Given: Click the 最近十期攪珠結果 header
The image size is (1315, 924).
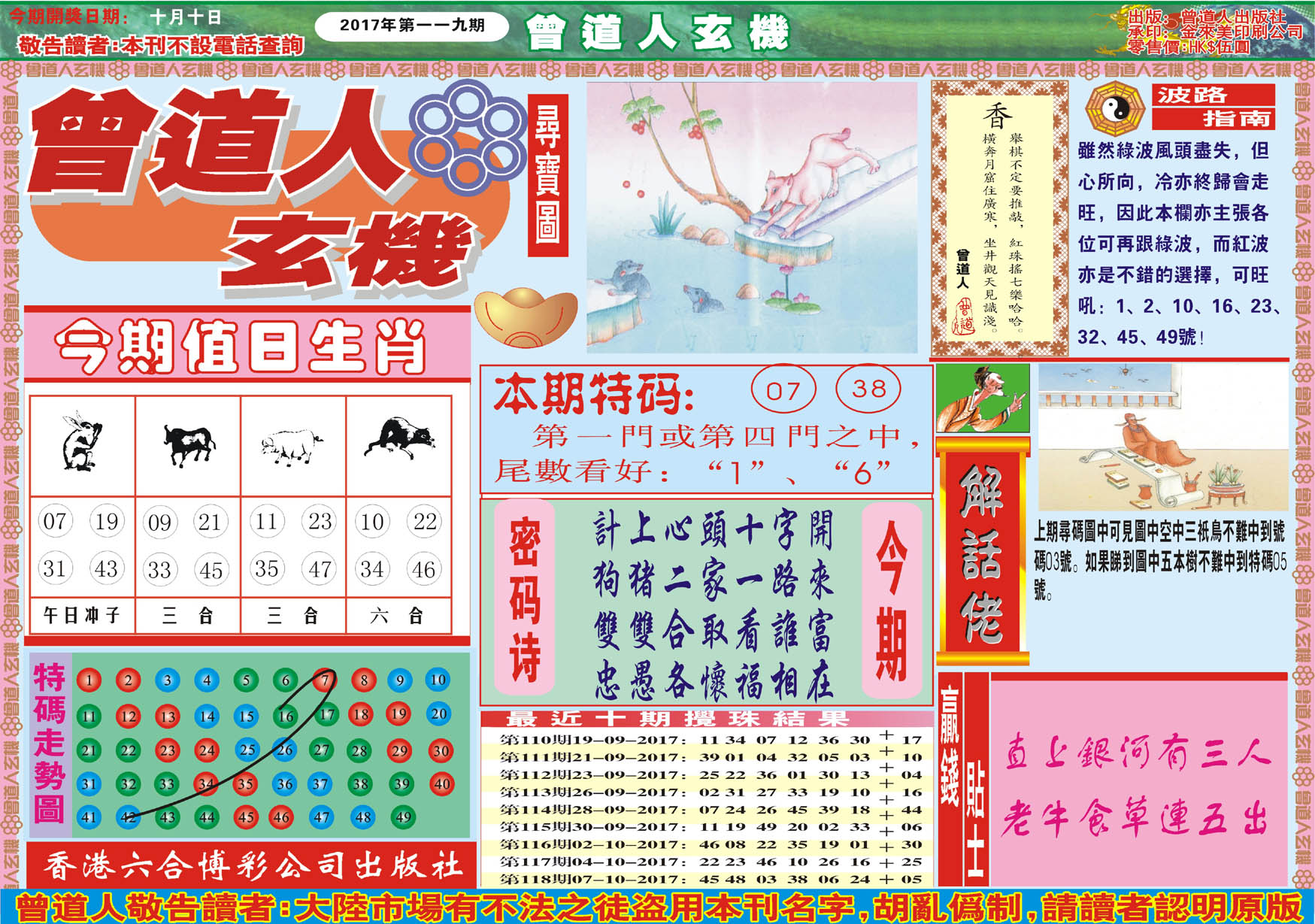Looking at the screenshot, I should point(707,720).
